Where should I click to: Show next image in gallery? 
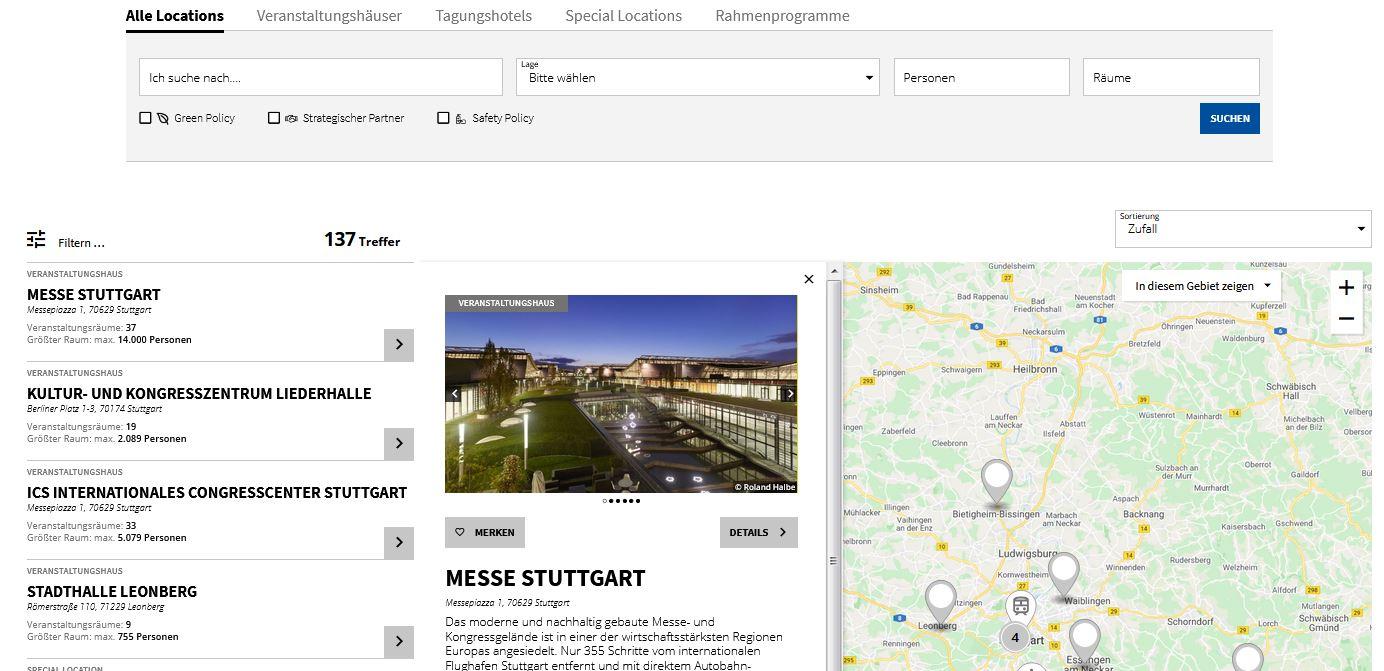point(790,394)
